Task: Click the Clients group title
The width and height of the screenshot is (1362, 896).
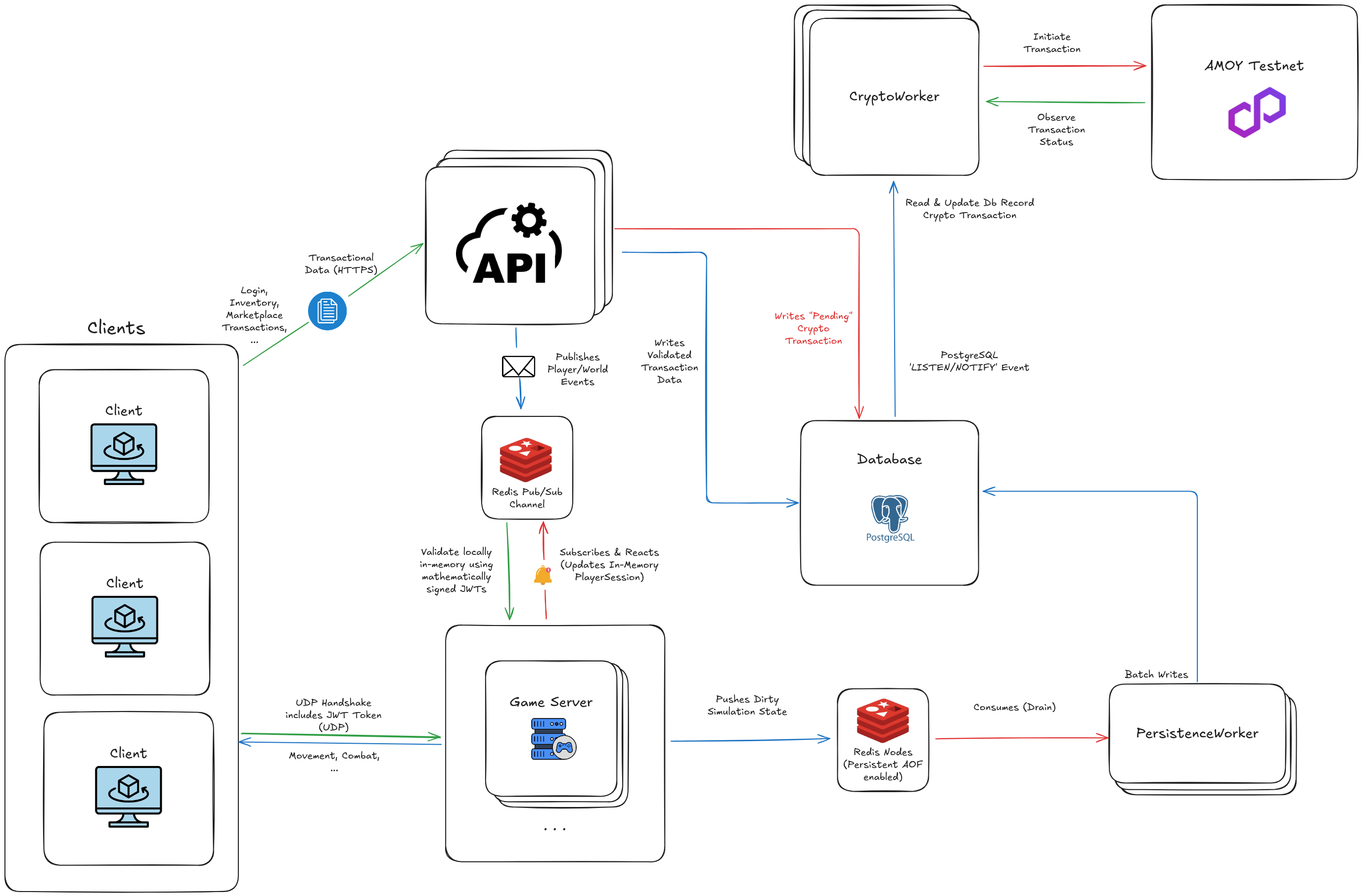Action: click(x=116, y=328)
